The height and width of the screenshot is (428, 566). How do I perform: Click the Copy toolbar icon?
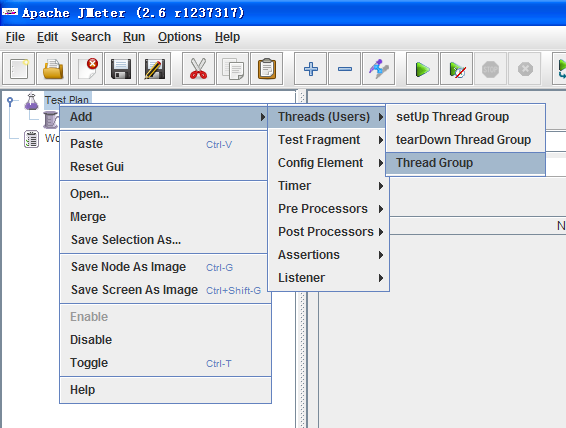232,69
